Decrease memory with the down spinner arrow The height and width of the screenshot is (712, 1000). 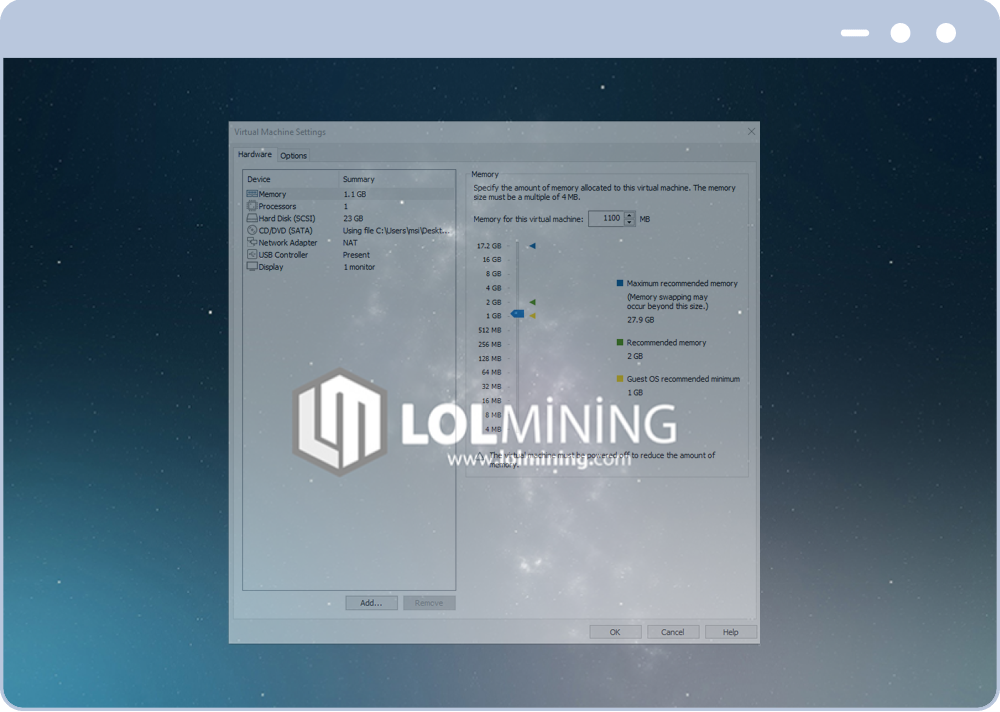pyautogui.click(x=629, y=222)
